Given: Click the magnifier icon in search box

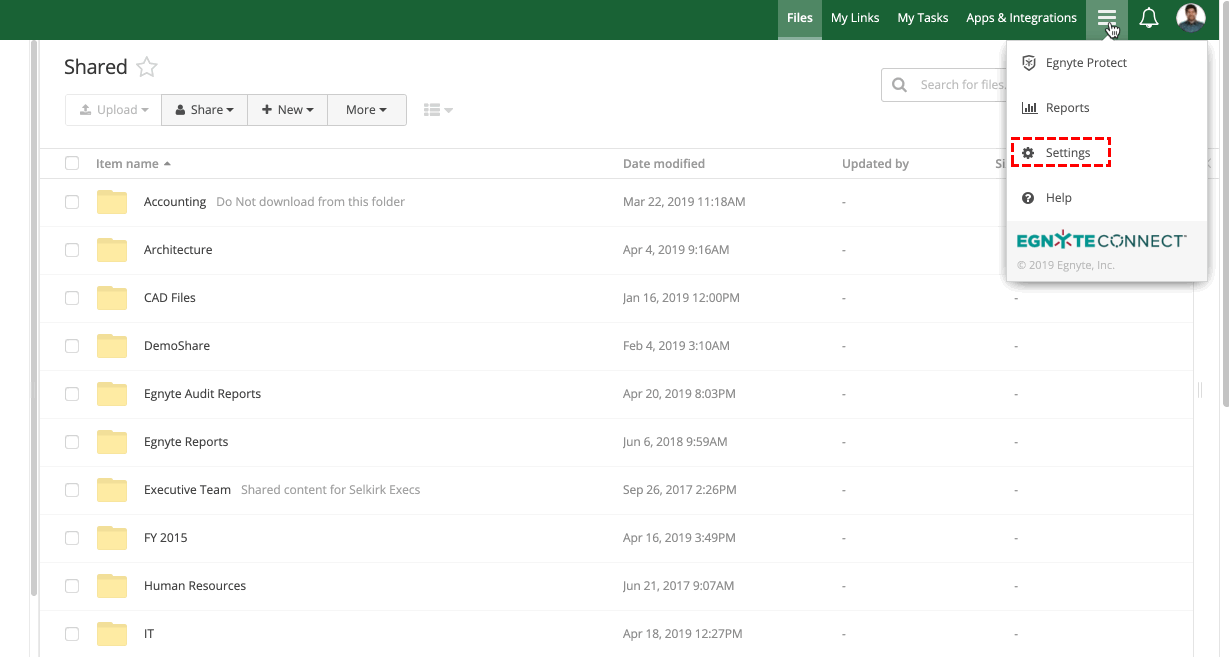Looking at the screenshot, I should point(900,85).
